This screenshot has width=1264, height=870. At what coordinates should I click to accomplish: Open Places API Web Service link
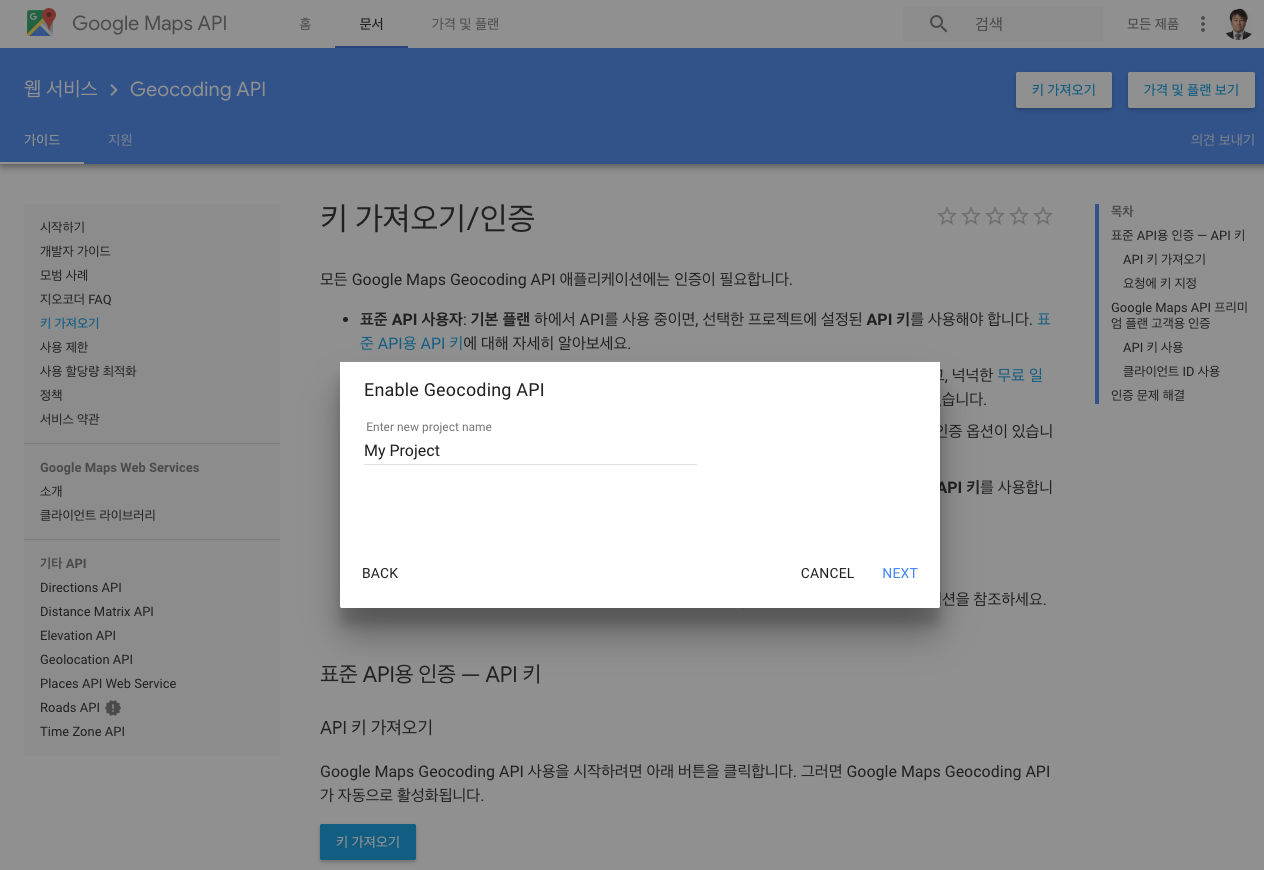pyautogui.click(x=108, y=683)
